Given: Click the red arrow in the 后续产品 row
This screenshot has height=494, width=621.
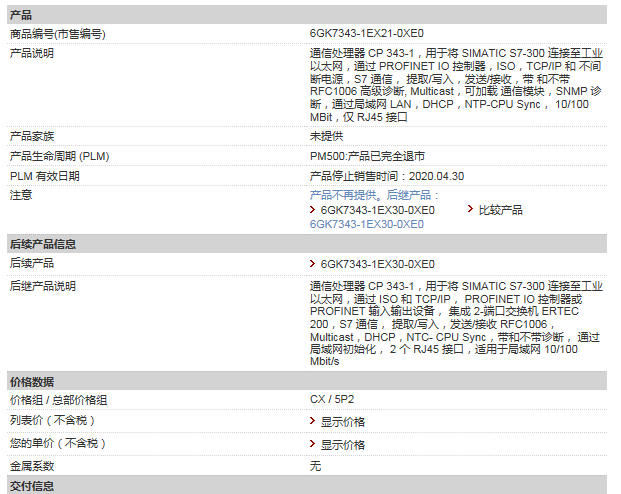Looking at the screenshot, I should pos(312,263).
